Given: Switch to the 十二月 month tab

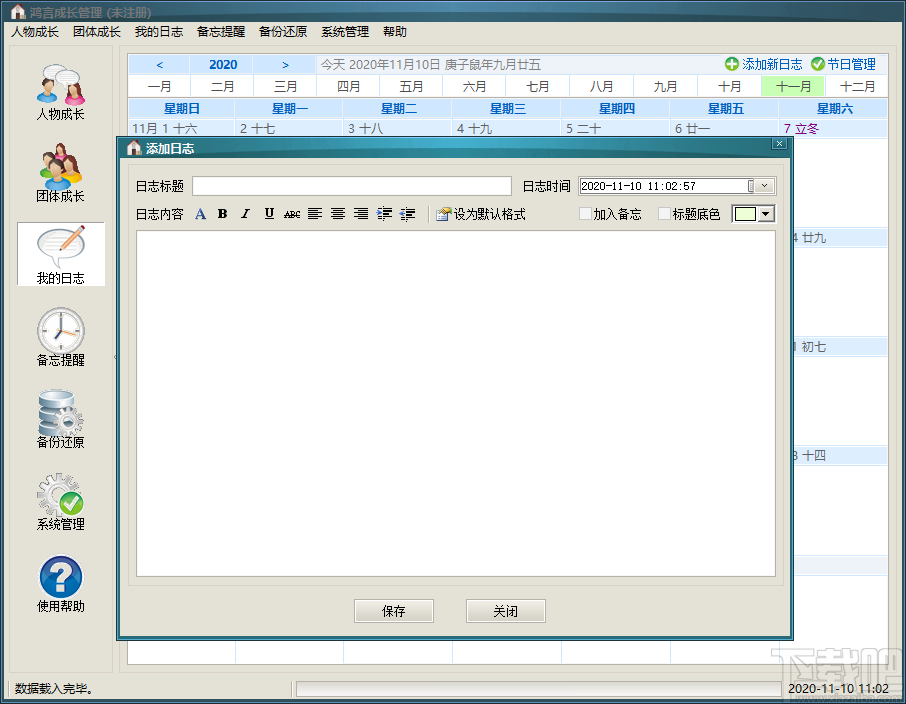Looking at the screenshot, I should coord(855,86).
